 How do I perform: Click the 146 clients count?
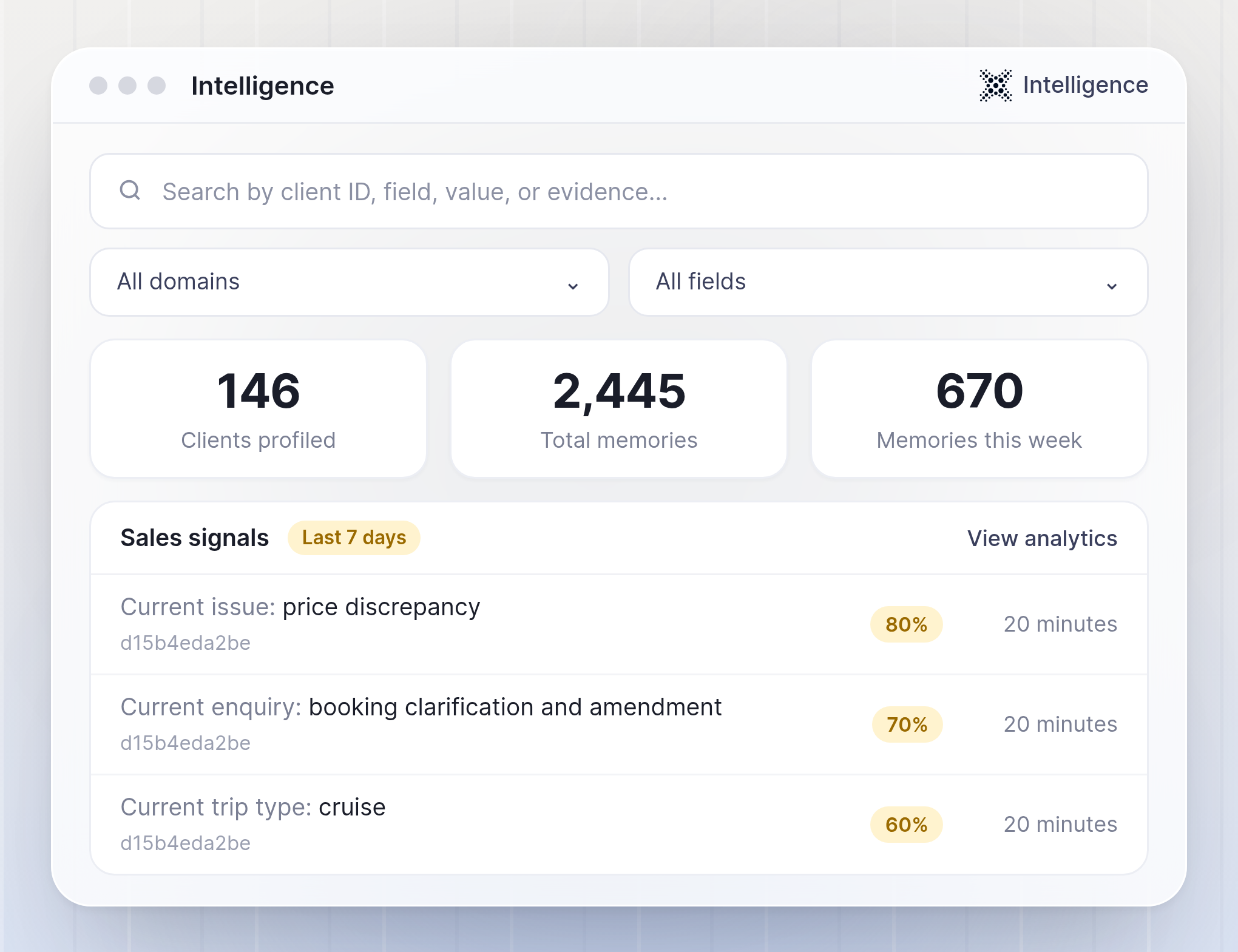[259, 391]
